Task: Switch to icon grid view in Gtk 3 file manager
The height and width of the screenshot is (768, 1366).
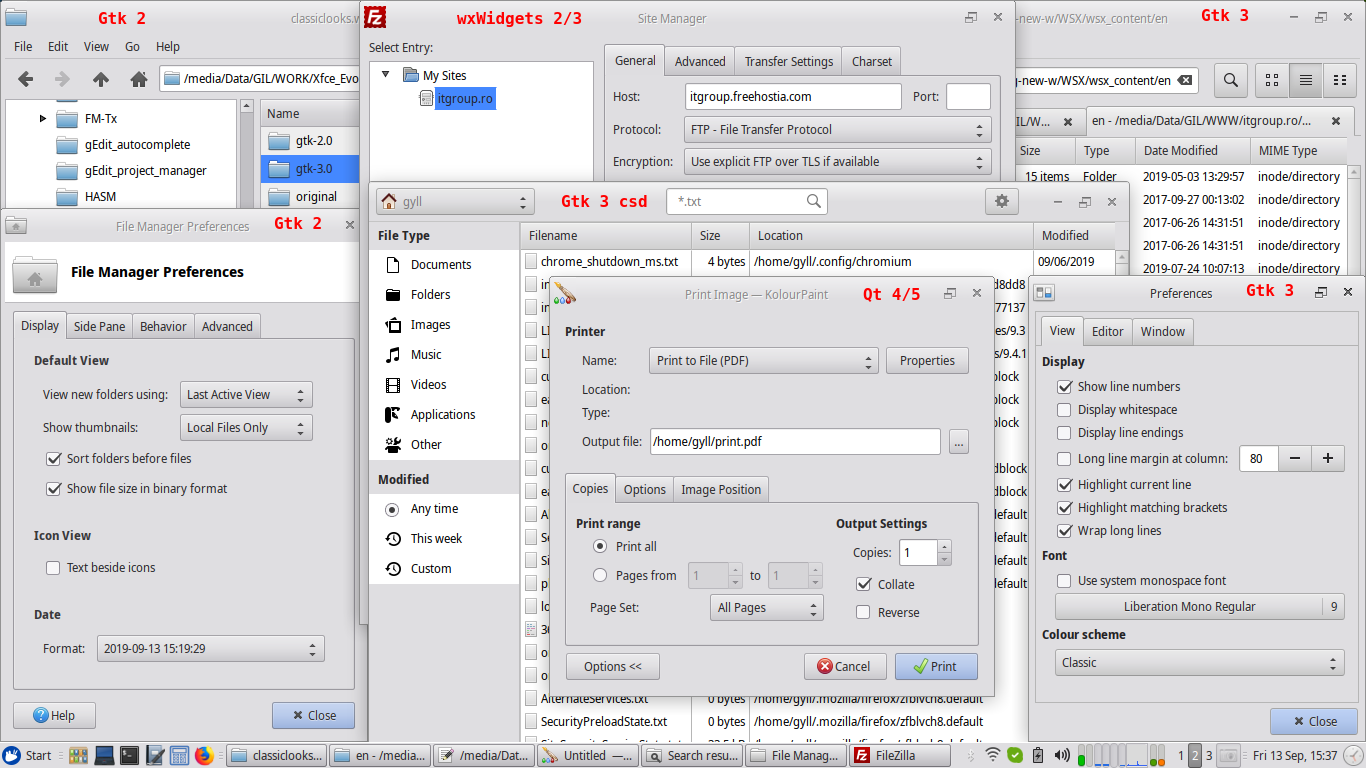Action: click(1272, 80)
